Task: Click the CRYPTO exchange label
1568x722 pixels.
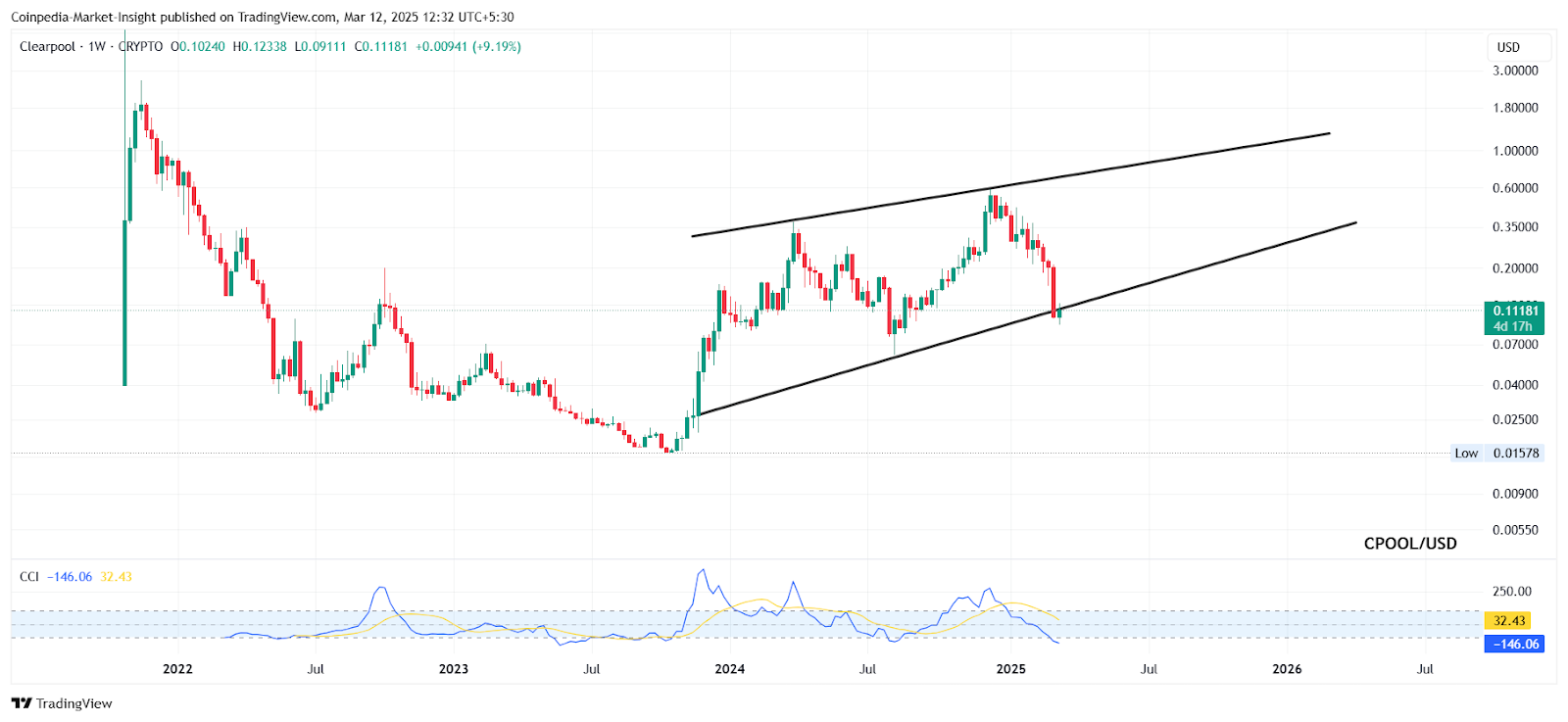Action: 141,47
